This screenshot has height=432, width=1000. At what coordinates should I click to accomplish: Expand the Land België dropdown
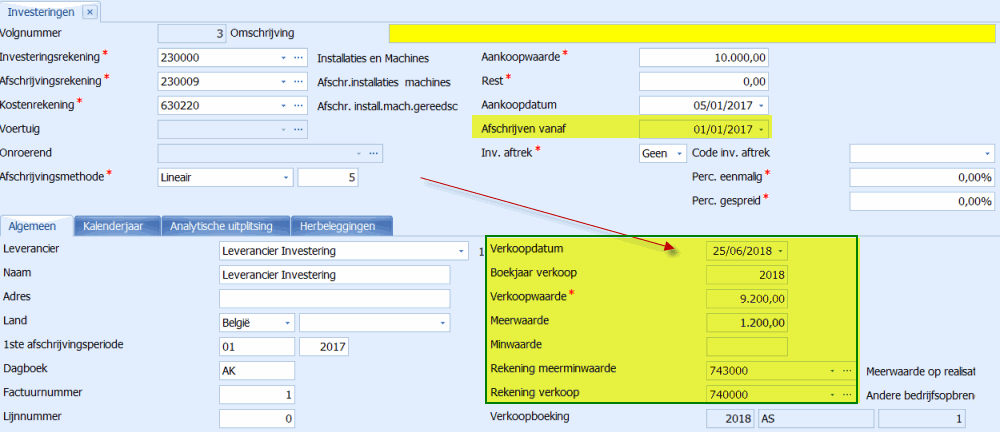point(286,323)
